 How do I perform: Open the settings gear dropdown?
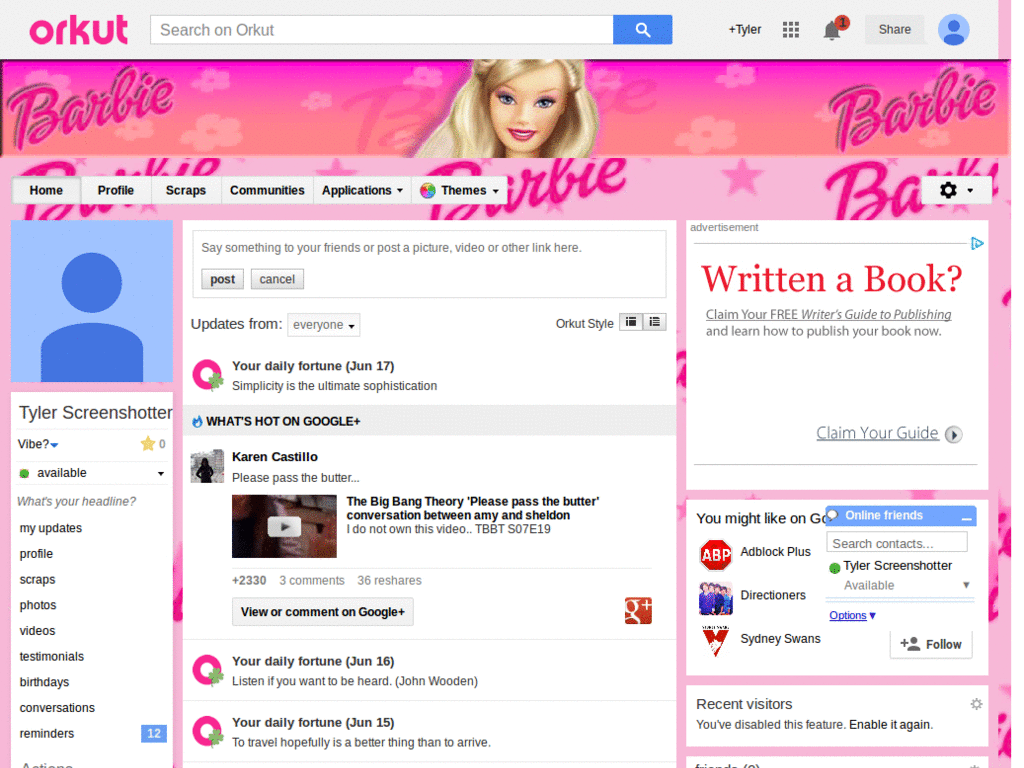pyautogui.click(x=956, y=190)
